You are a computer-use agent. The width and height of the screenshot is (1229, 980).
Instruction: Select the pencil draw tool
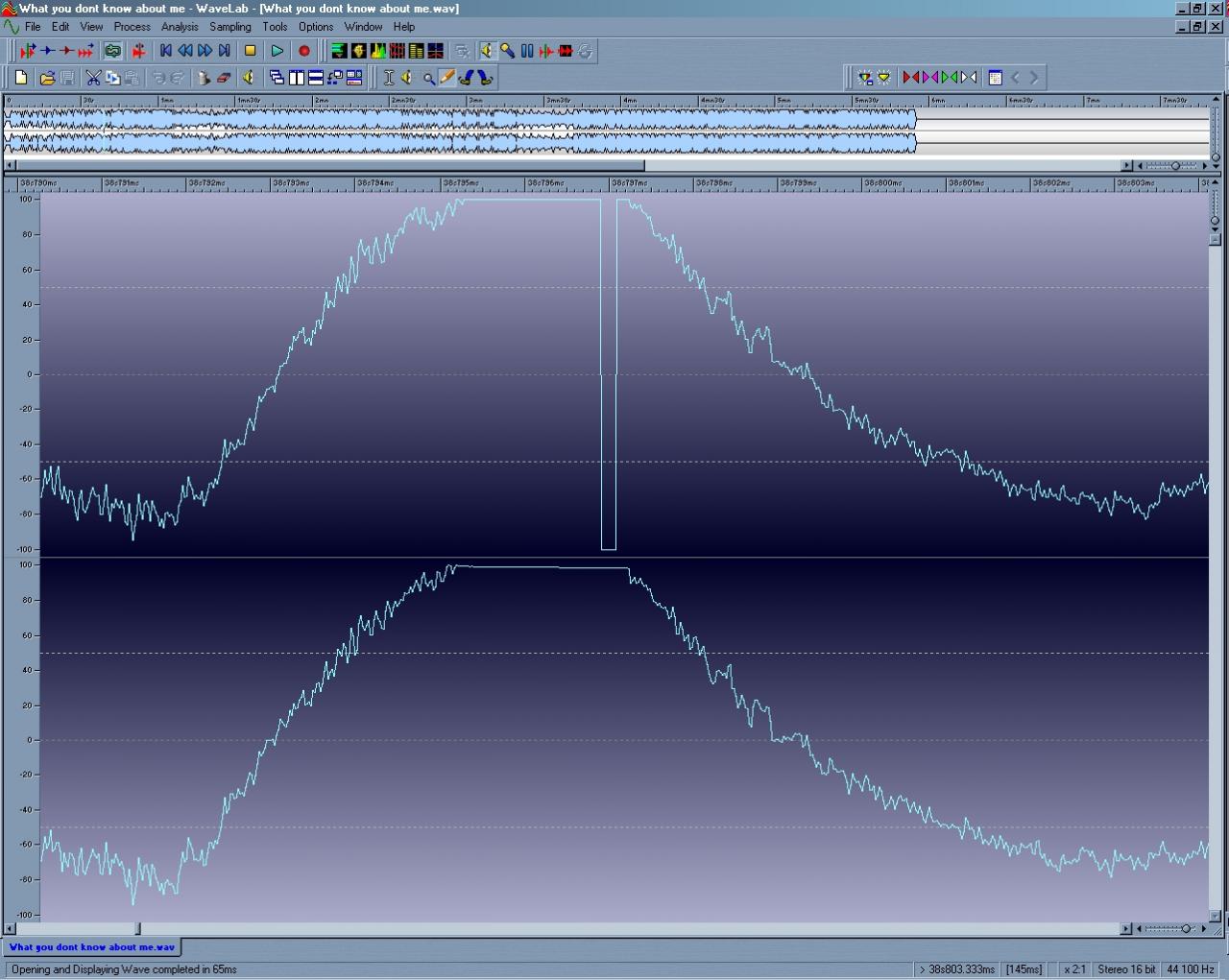coord(446,78)
